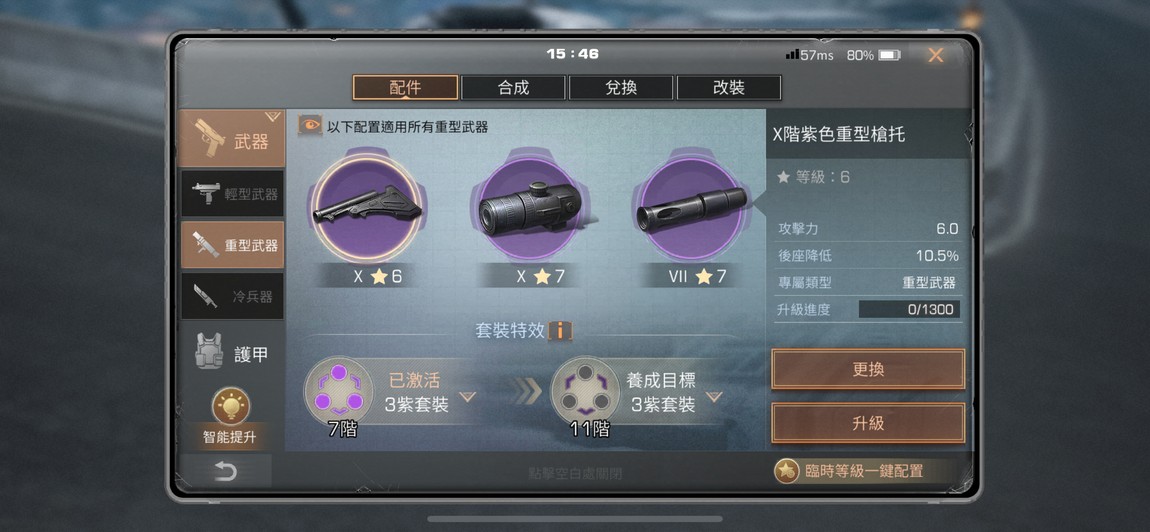Collapse the 武器 category expander triangle
1150x532 pixels.
[273, 117]
